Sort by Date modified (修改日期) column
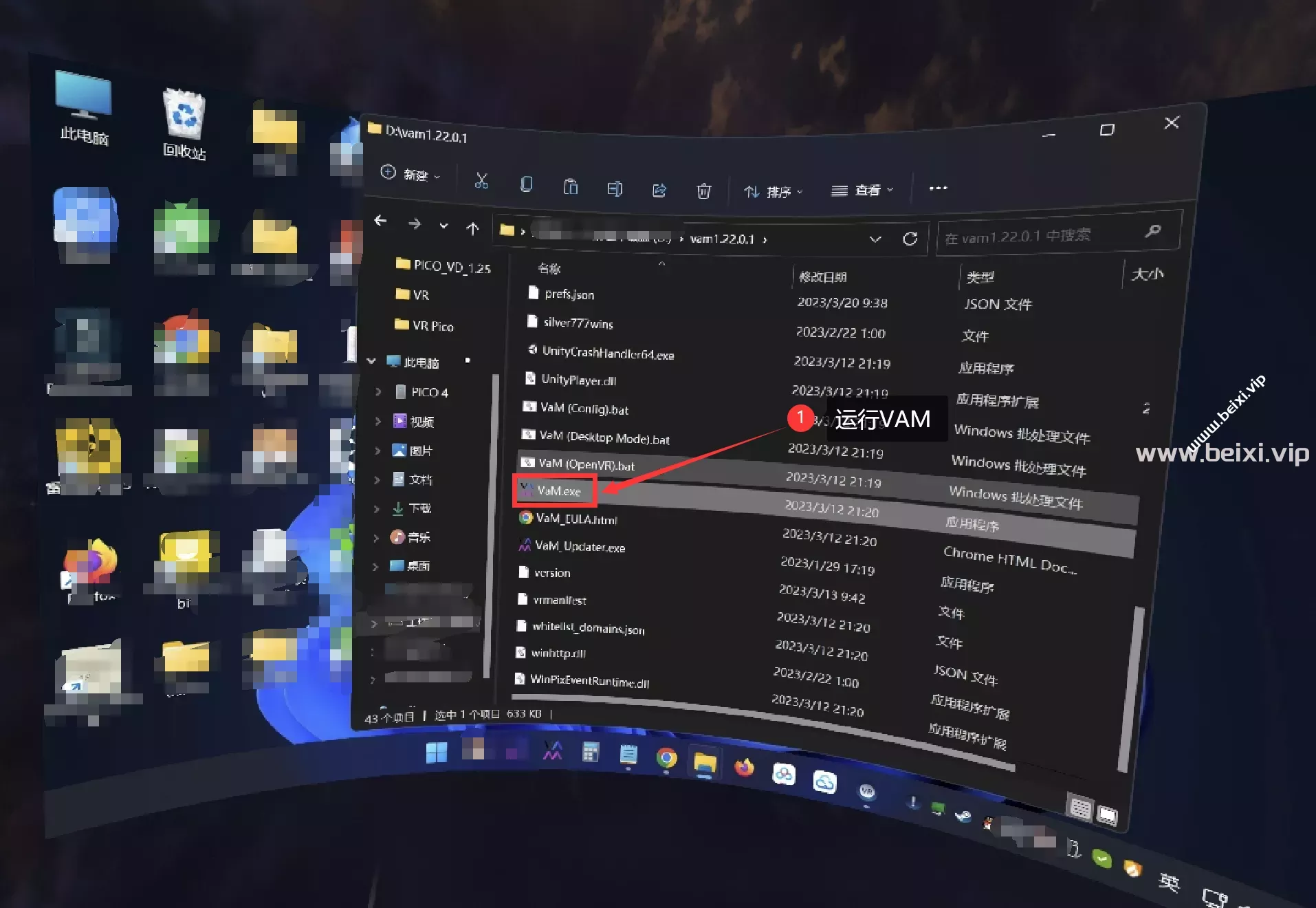This screenshot has height=908, width=1316. (822, 277)
